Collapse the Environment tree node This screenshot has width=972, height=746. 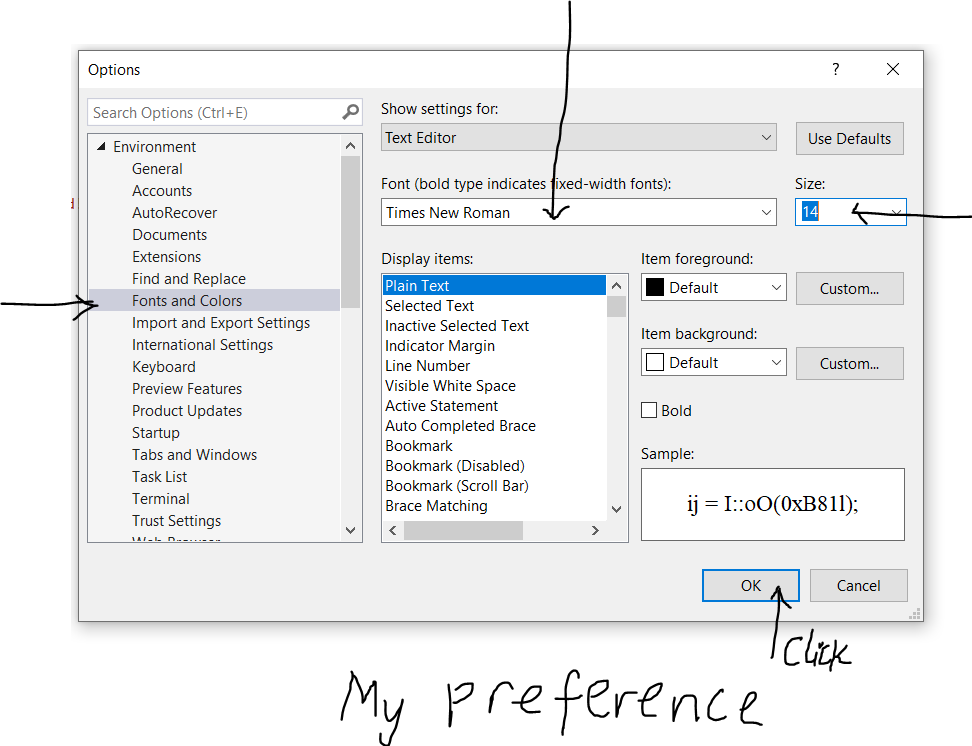(101, 146)
